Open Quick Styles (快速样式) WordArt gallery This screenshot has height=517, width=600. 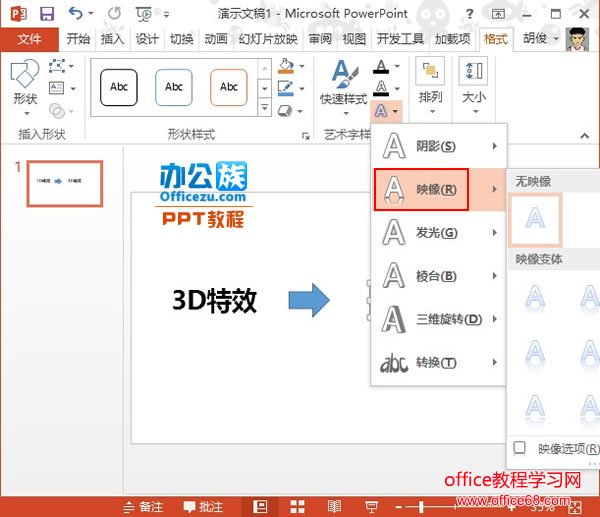tap(344, 88)
